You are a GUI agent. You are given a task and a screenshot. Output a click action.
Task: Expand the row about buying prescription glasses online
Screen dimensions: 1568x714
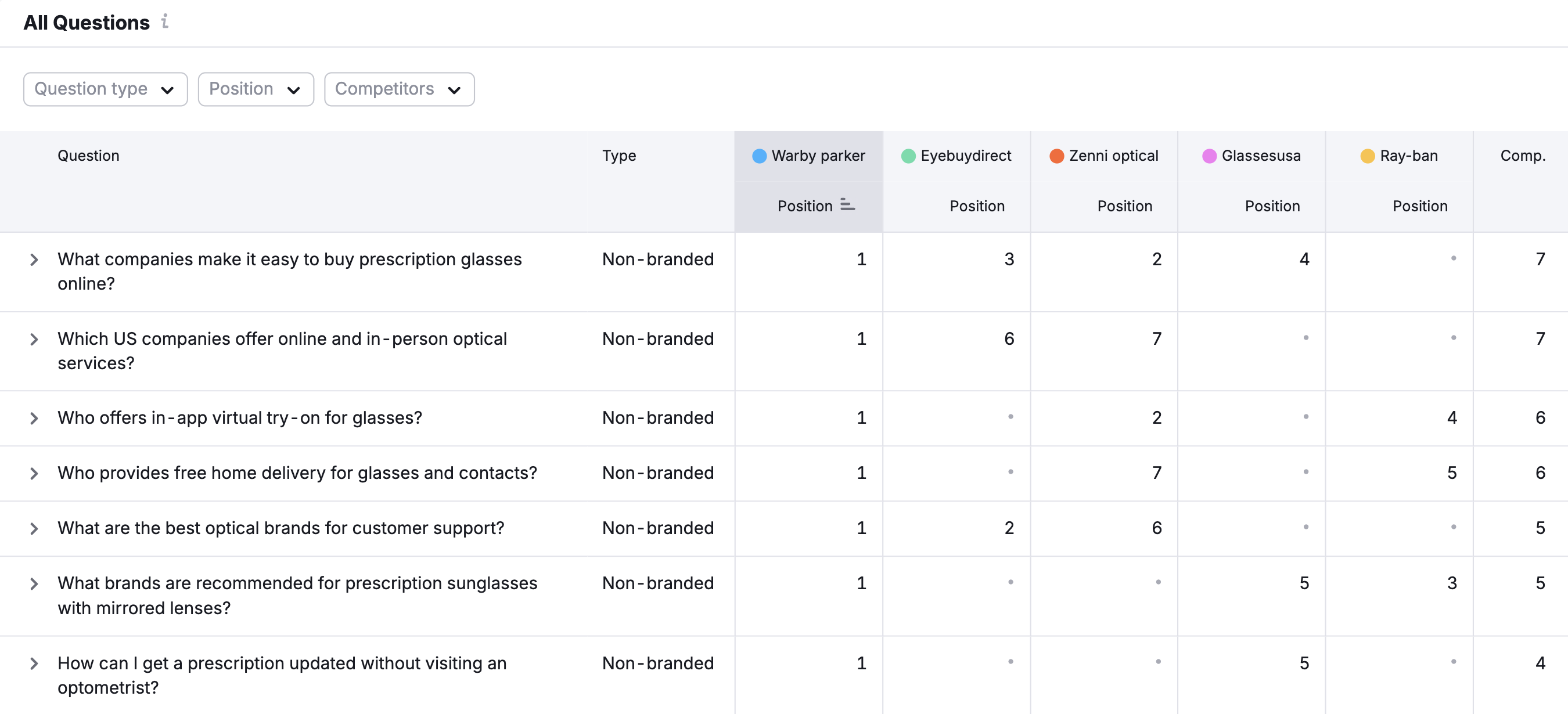pyautogui.click(x=34, y=259)
